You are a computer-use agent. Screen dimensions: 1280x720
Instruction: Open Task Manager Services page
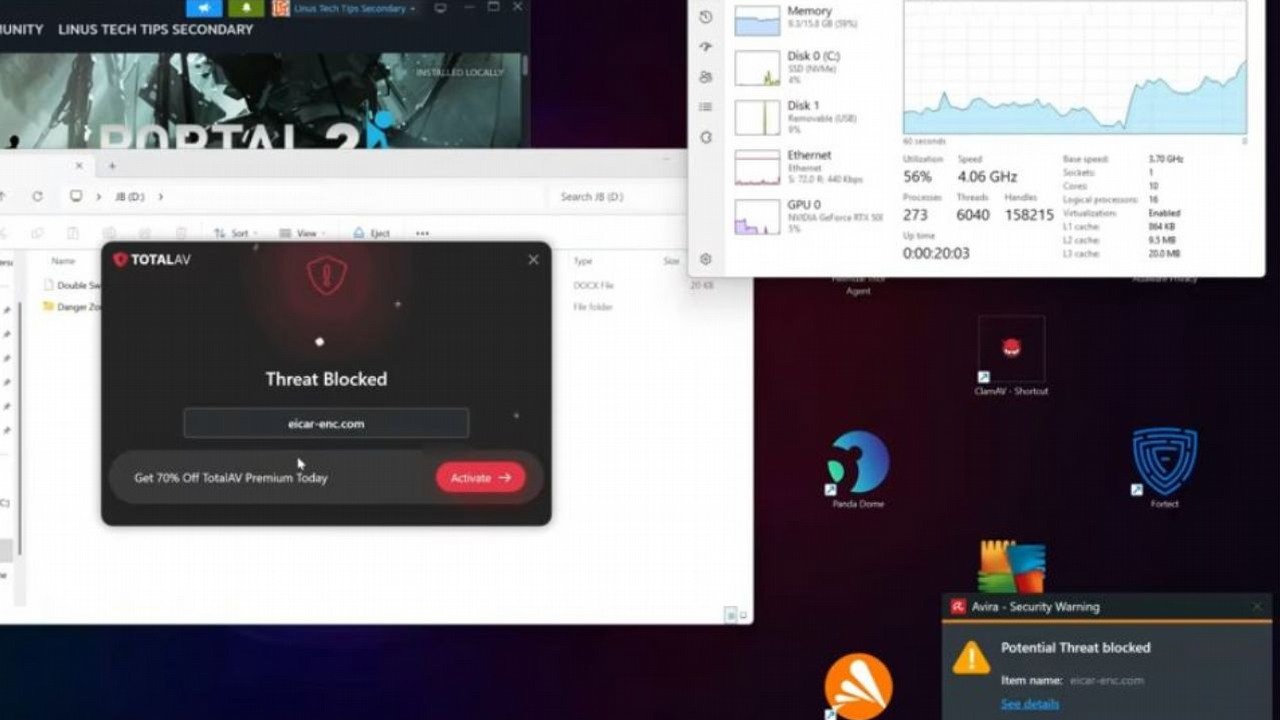click(706, 137)
